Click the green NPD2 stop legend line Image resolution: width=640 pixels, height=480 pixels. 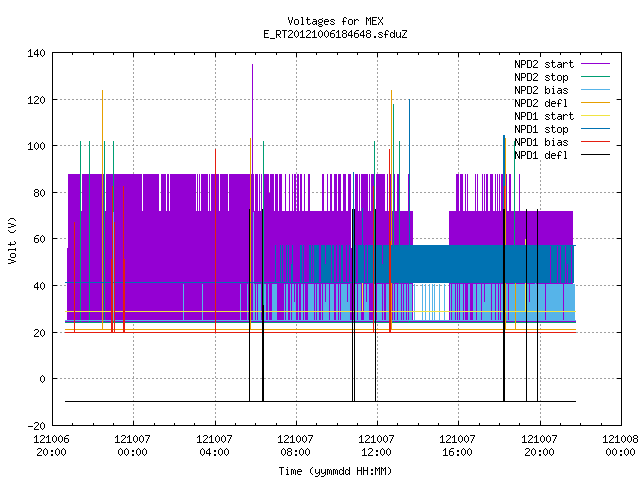[596, 76]
